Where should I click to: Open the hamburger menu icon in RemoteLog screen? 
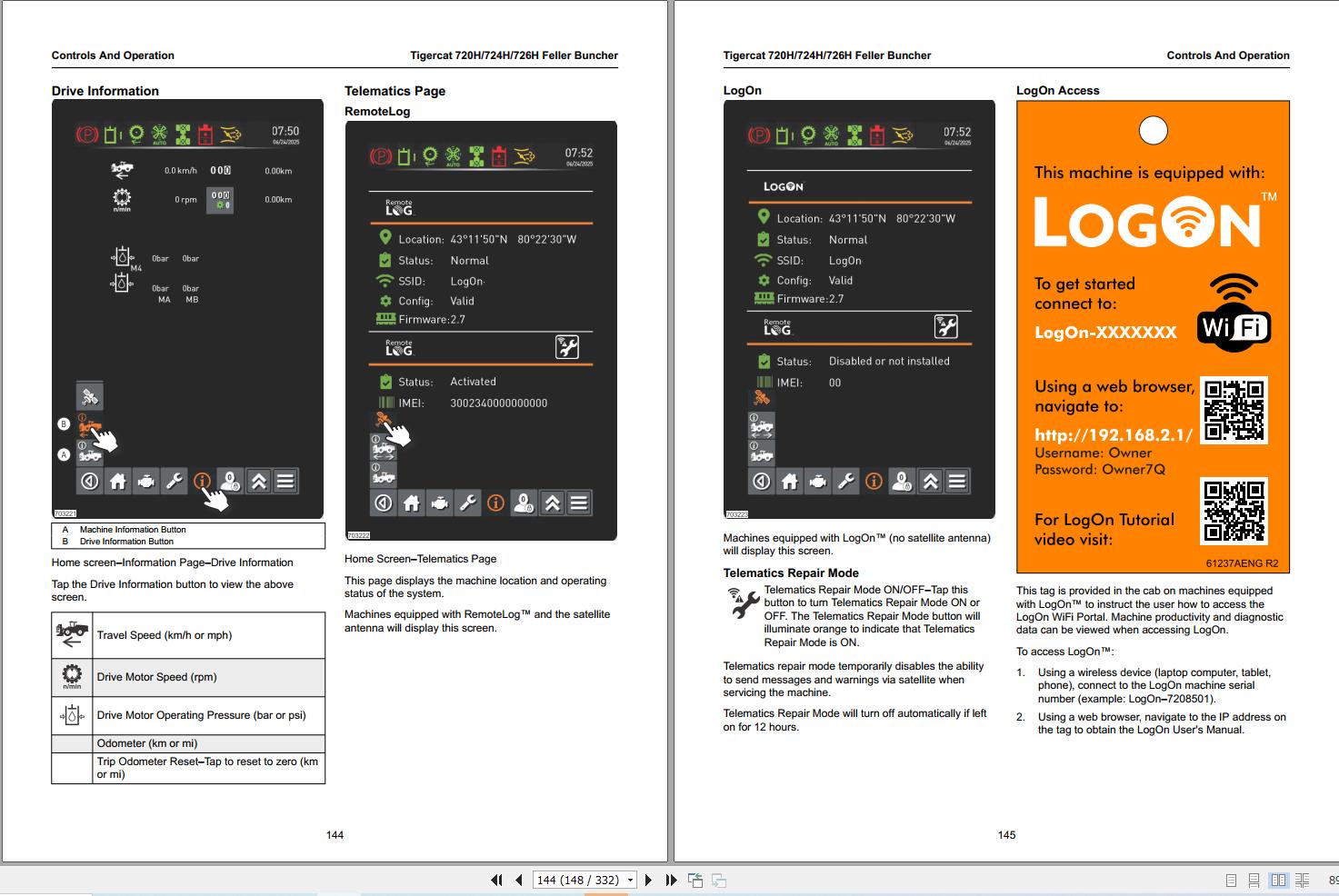point(579,503)
